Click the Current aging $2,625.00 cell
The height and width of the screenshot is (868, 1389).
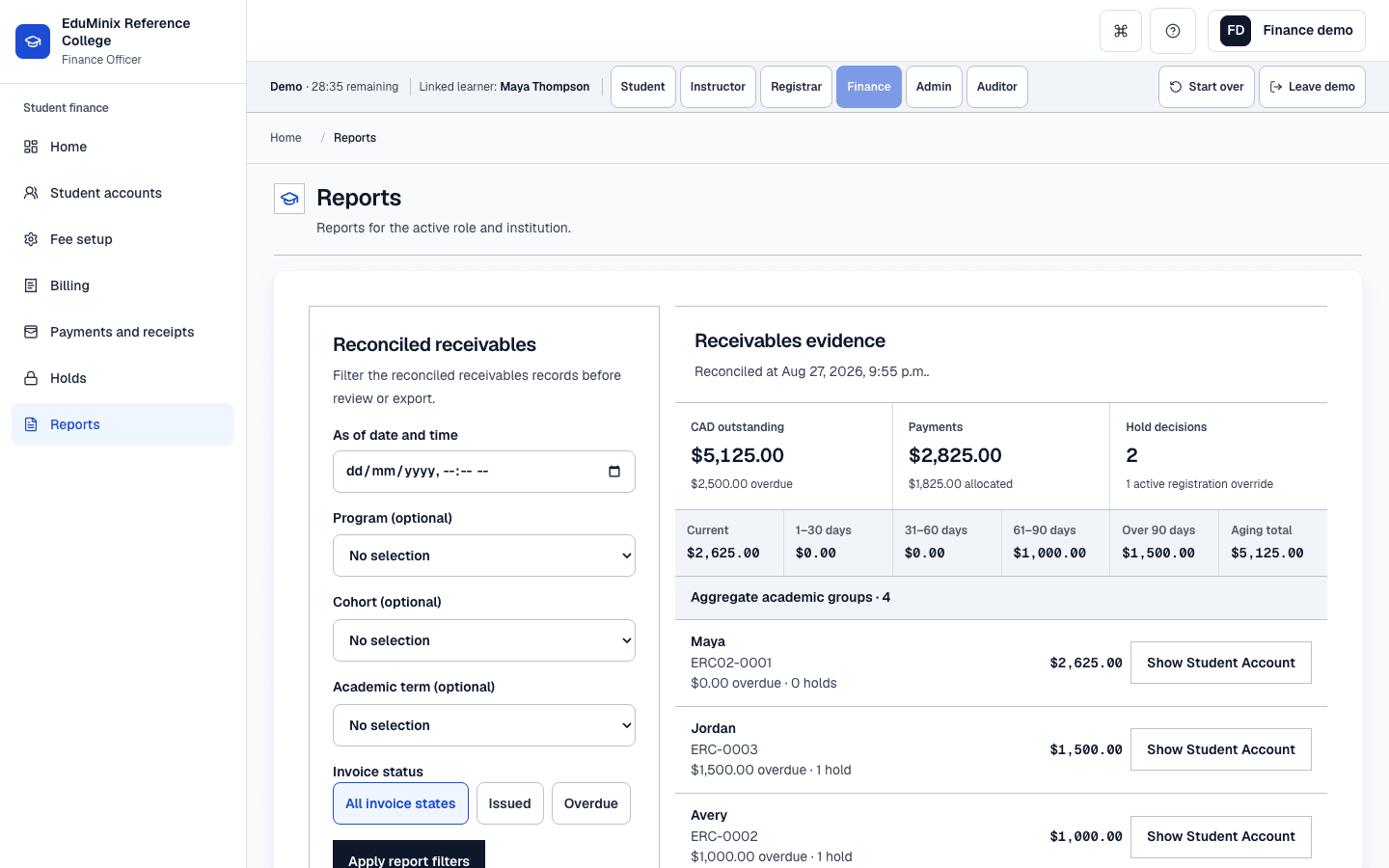tap(729, 543)
